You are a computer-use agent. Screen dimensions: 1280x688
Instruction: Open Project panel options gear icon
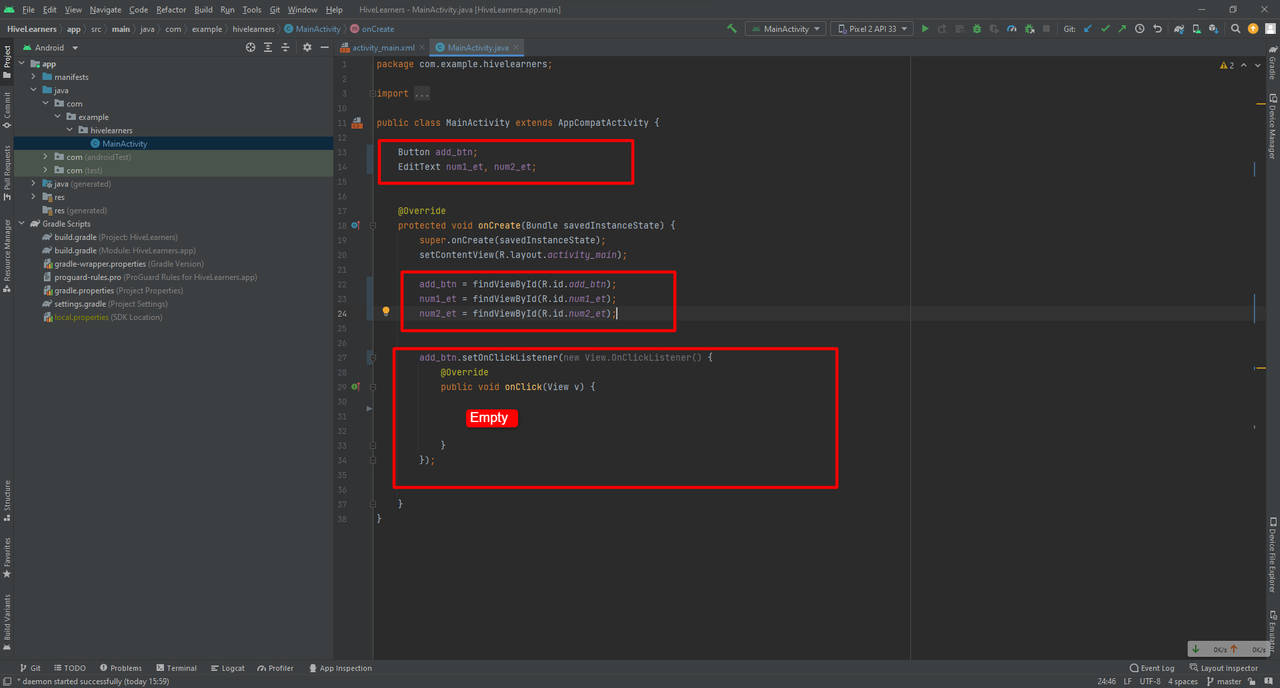coord(307,47)
